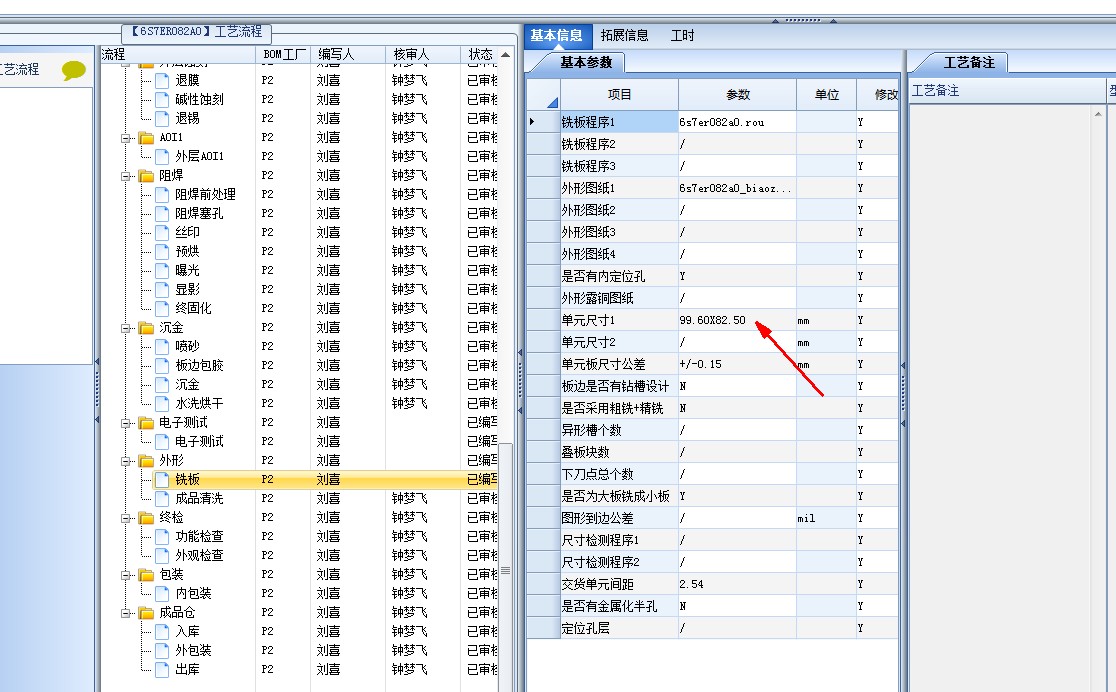Click the folder icon beside 终检
1116x692 pixels.
(x=146, y=518)
